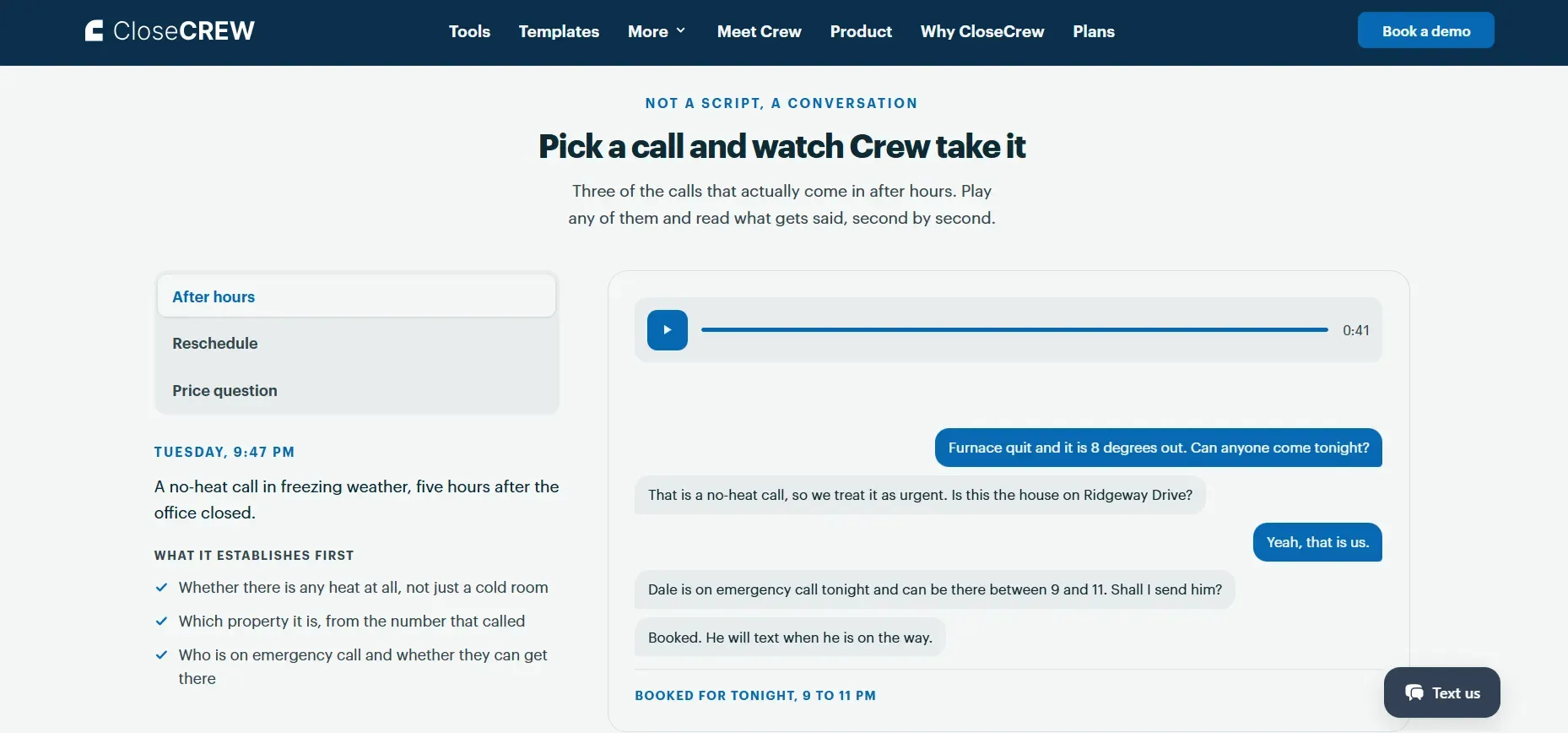1568x733 pixels.
Task: Open the Text us chat widget
Action: pyautogui.click(x=1442, y=692)
